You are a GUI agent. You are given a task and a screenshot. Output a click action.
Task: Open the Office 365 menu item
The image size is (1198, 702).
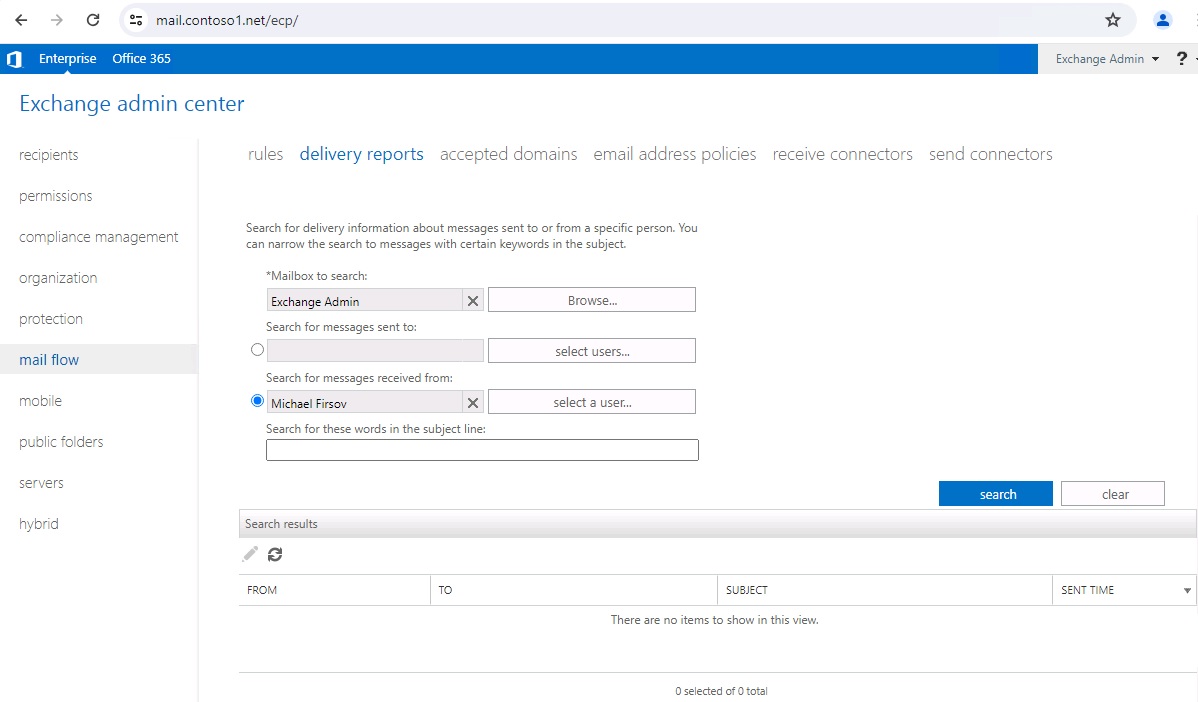click(x=141, y=58)
